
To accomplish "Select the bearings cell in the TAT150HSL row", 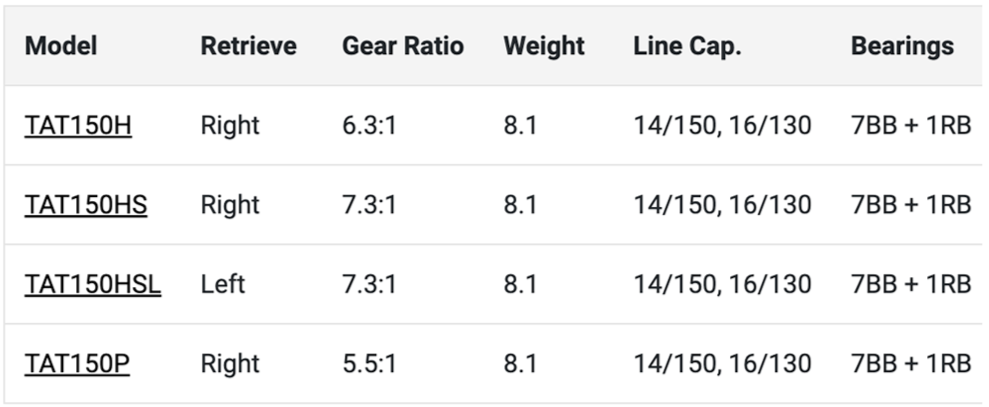I will point(910,284).
